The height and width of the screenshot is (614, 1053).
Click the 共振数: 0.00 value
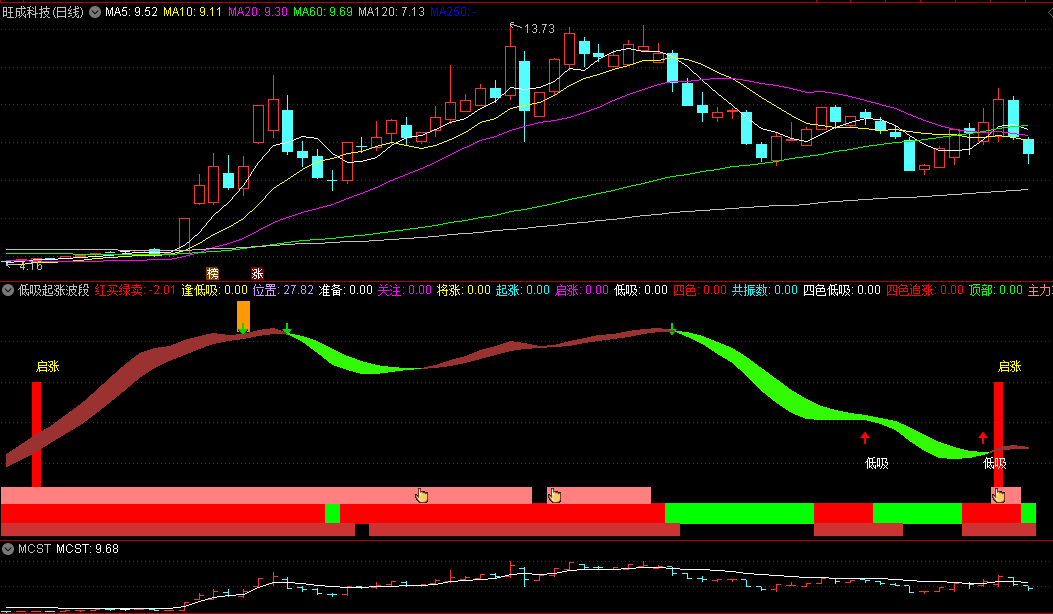pyautogui.click(x=765, y=290)
